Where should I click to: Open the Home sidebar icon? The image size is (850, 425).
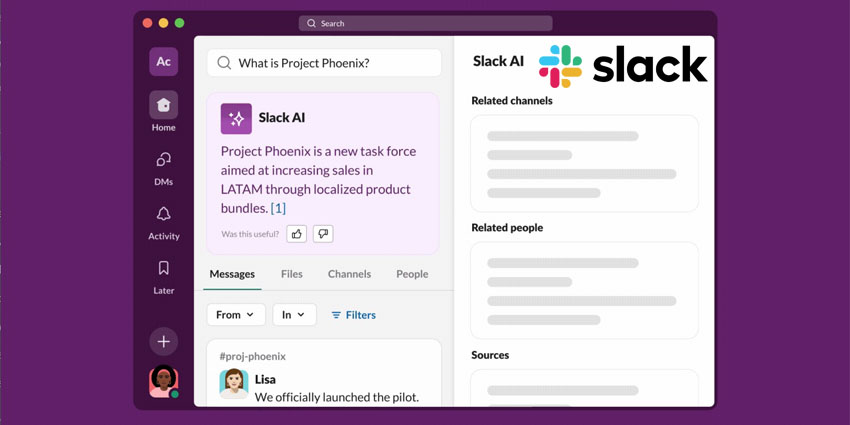164,105
